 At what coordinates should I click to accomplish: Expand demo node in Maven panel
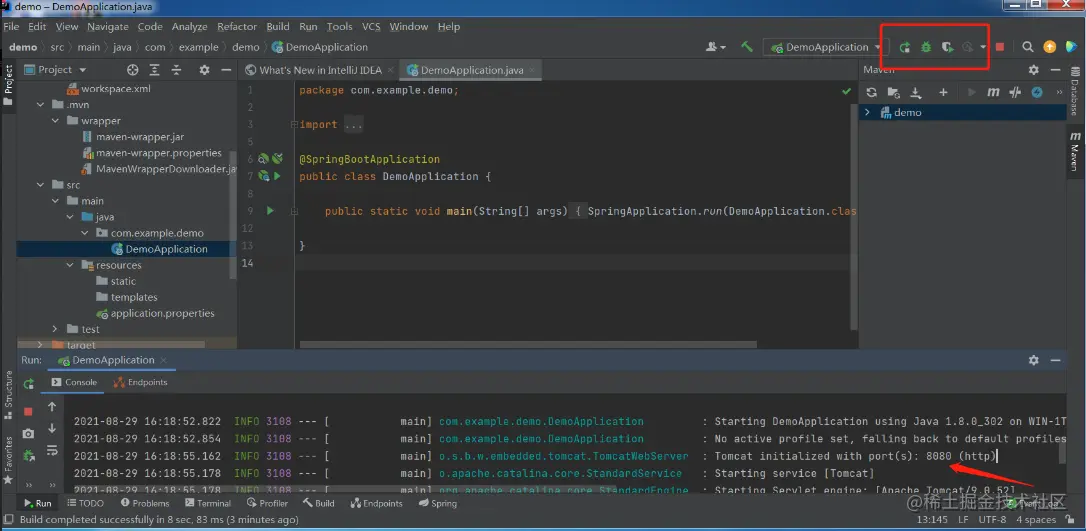pos(867,112)
